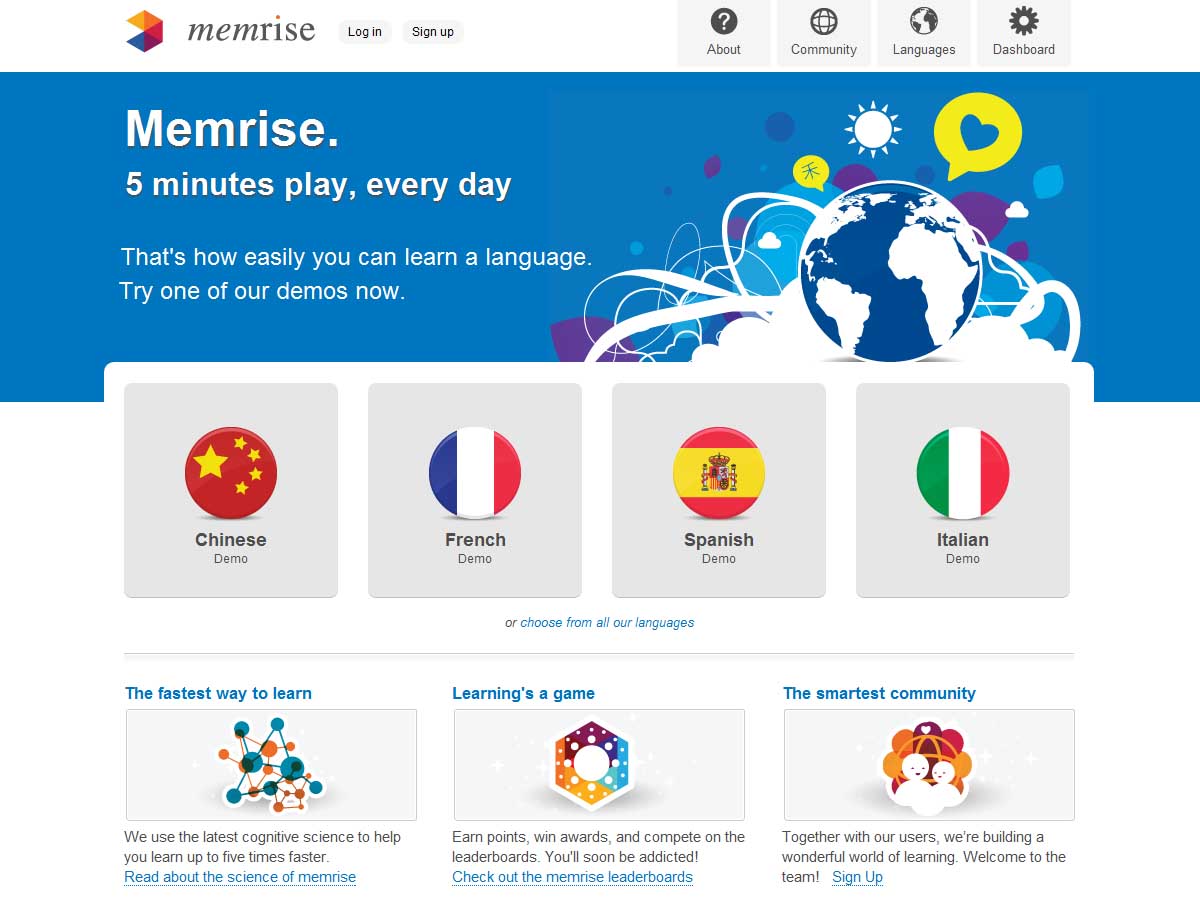Click the Sign Up link under community
1200x897 pixels.
pyautogui.click(x=857, y=877)
